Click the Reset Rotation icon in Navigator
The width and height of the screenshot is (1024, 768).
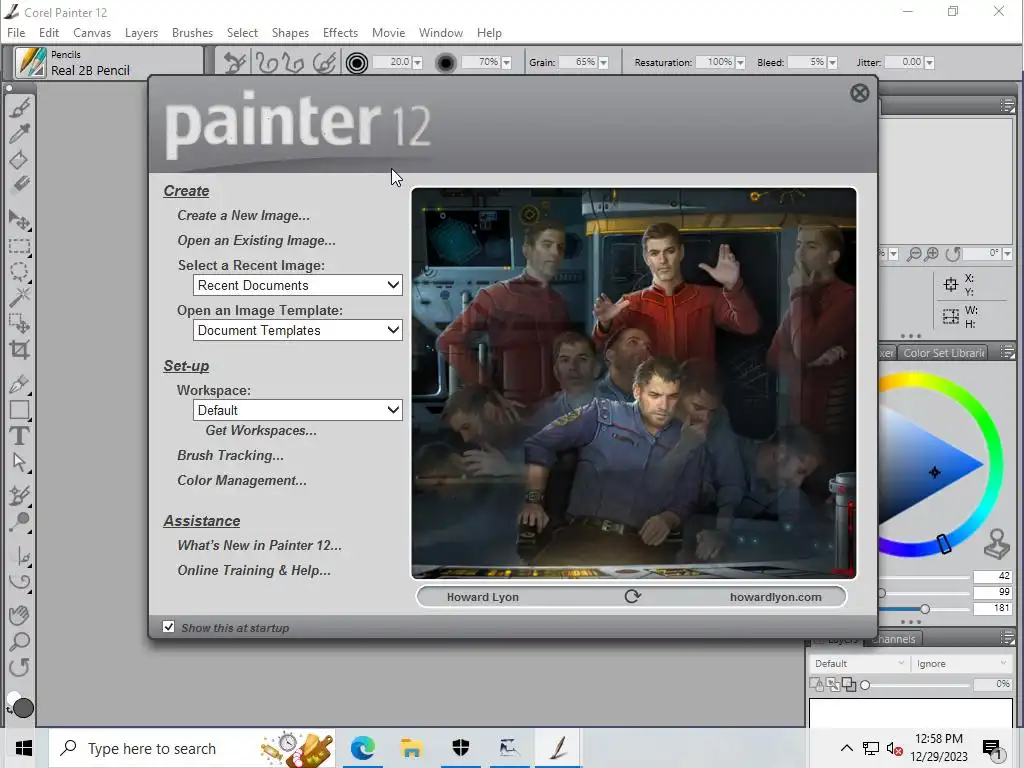tap(953, 254)
